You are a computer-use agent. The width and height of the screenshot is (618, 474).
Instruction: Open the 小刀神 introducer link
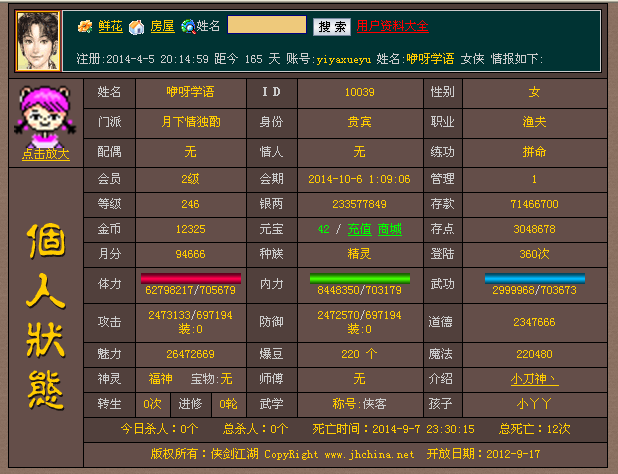point(534,379)
